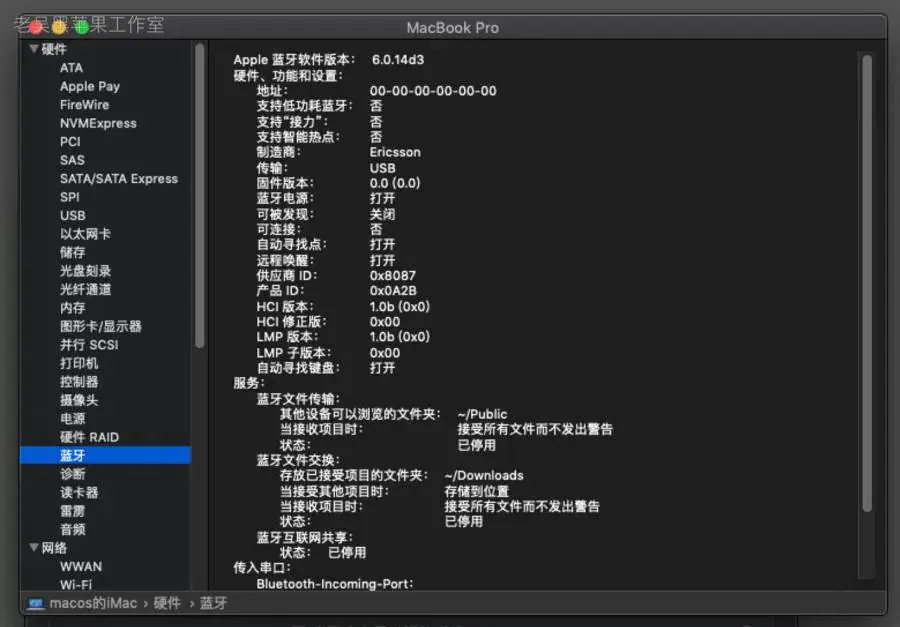This screenshot has height=627, width=900.
Task: Collapse the 网络 network category
Action: tap(34, 548)
